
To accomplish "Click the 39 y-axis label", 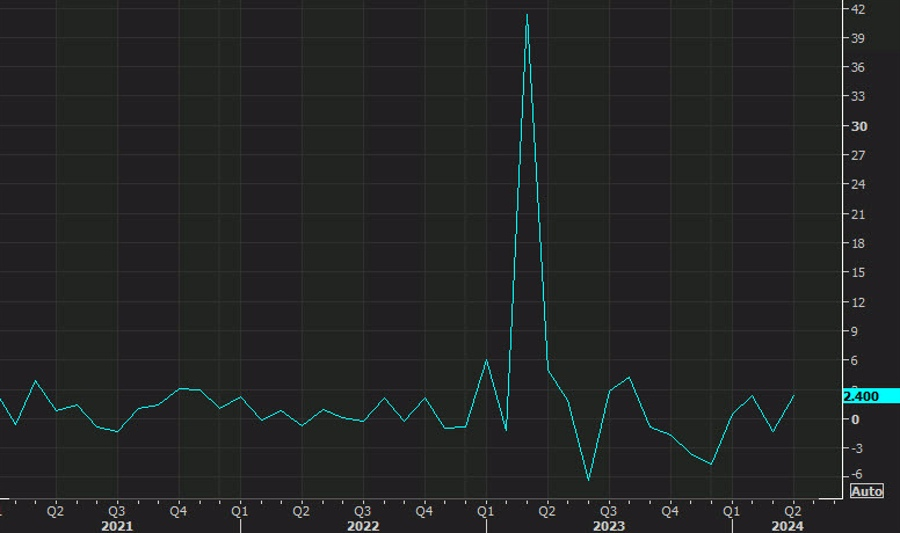I will point(858,38).
